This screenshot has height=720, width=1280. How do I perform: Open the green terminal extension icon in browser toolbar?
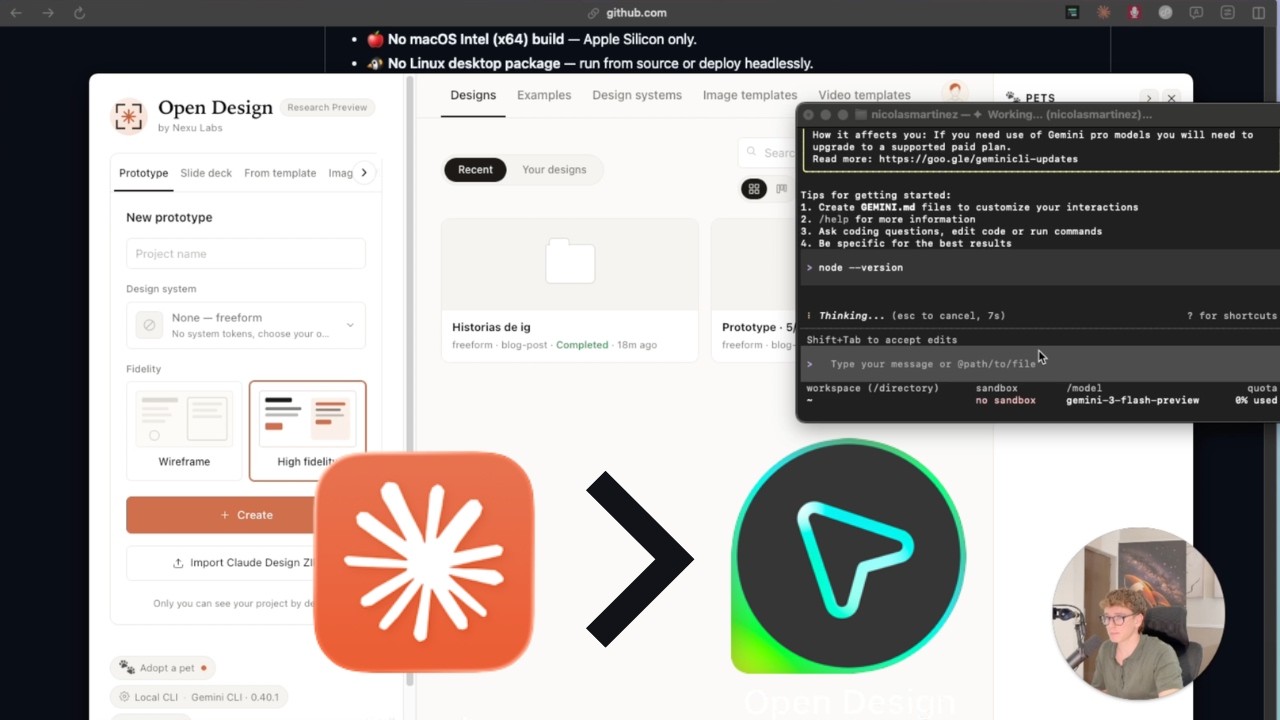coord(1072,13)
